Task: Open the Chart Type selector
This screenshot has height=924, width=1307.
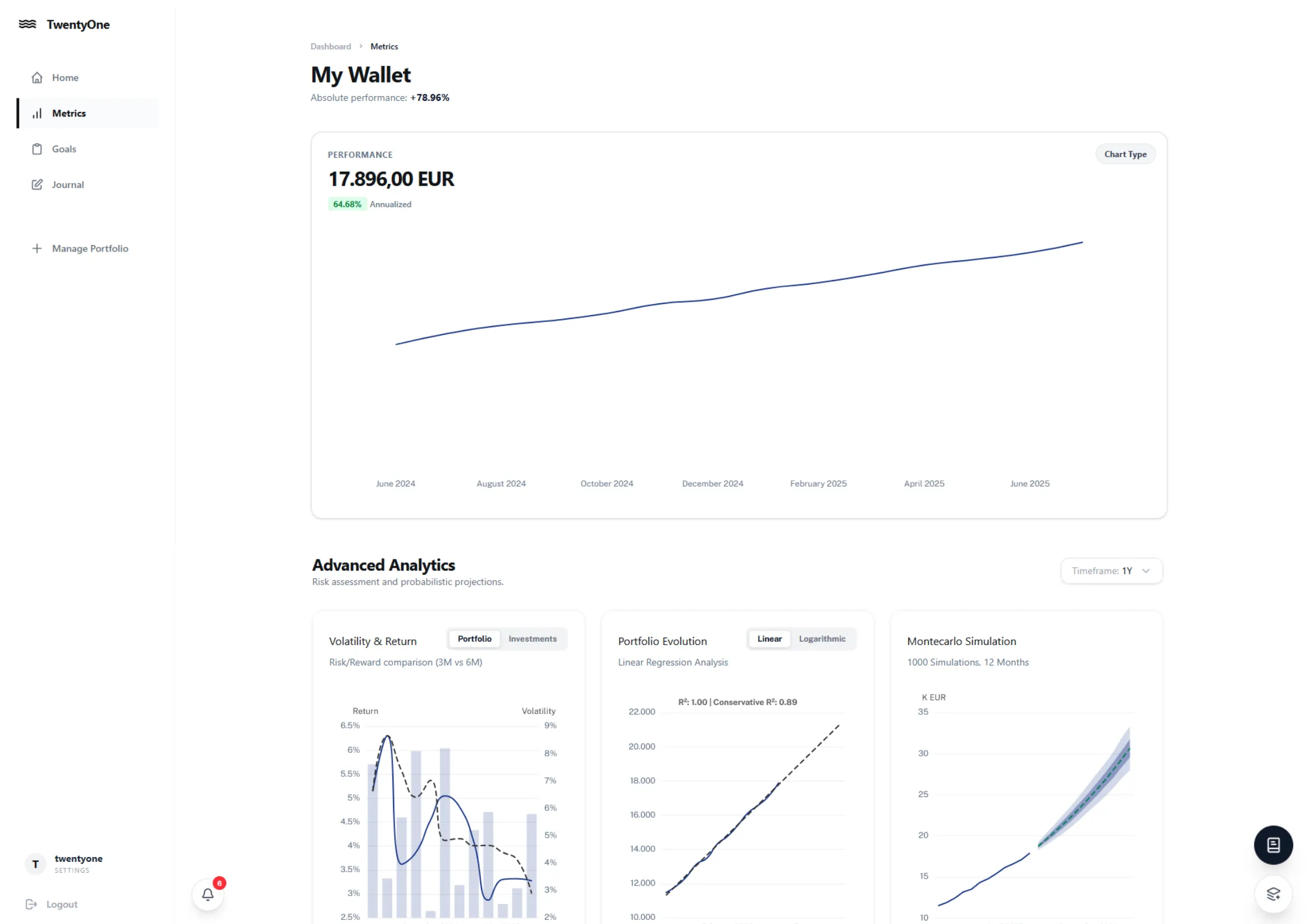Action: click(1125, 154)
